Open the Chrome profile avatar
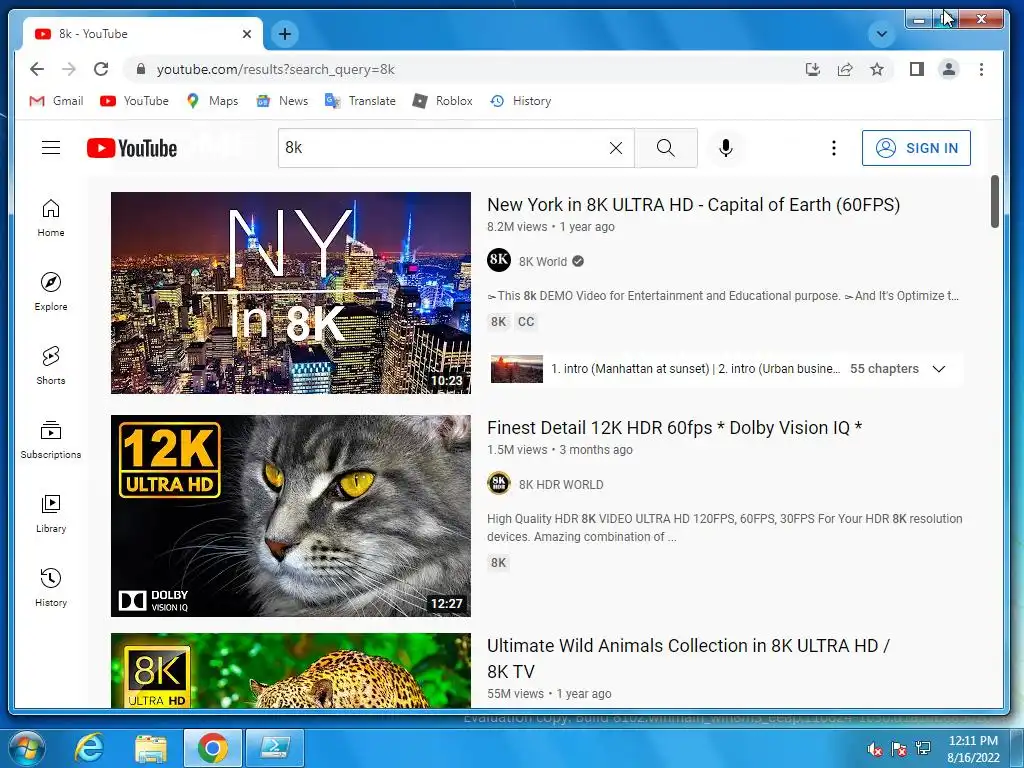 [948, 69]
